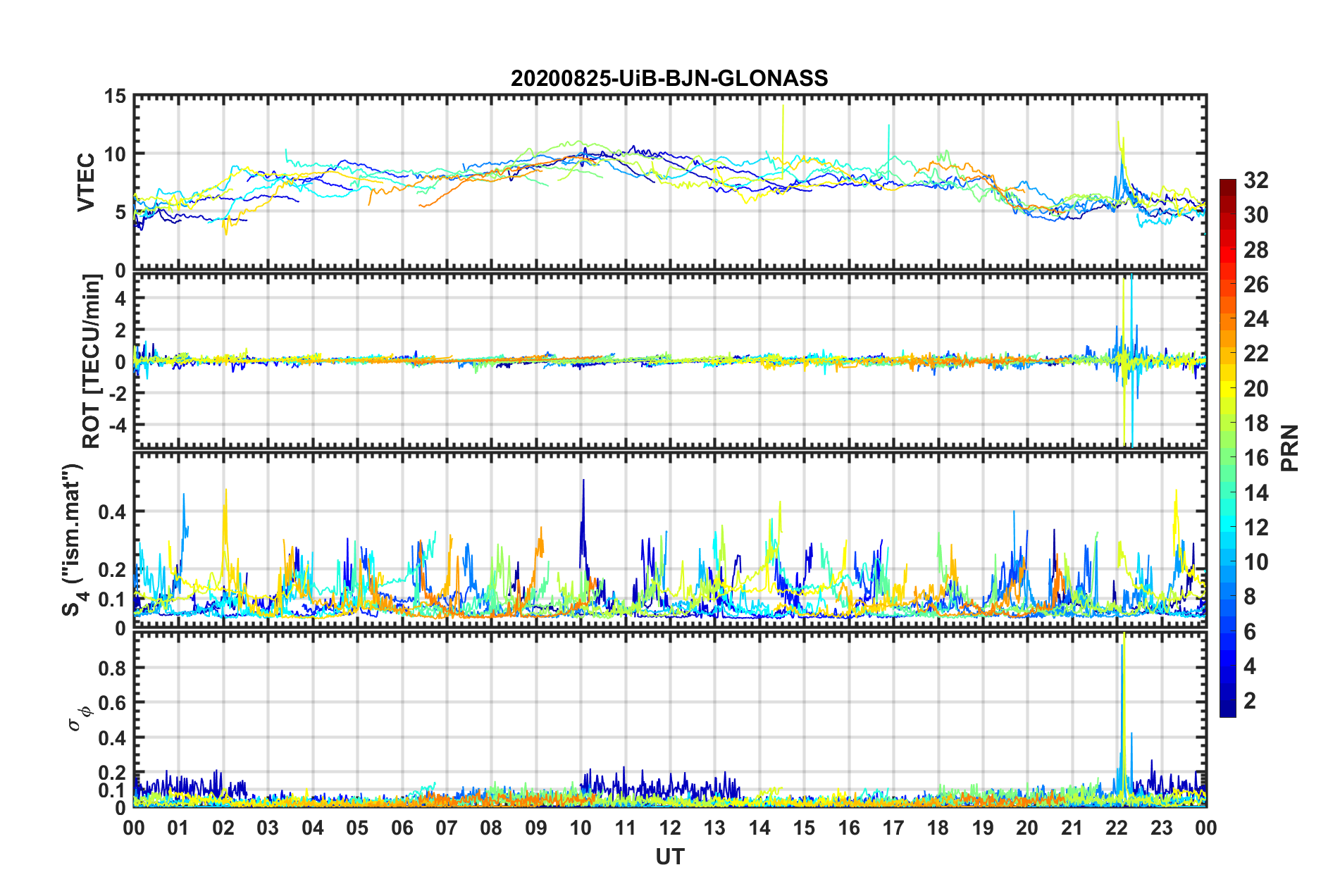Click sigma-phi axis tick label "0.8"
Screen dimensions: 1340x896
point(113,668)
